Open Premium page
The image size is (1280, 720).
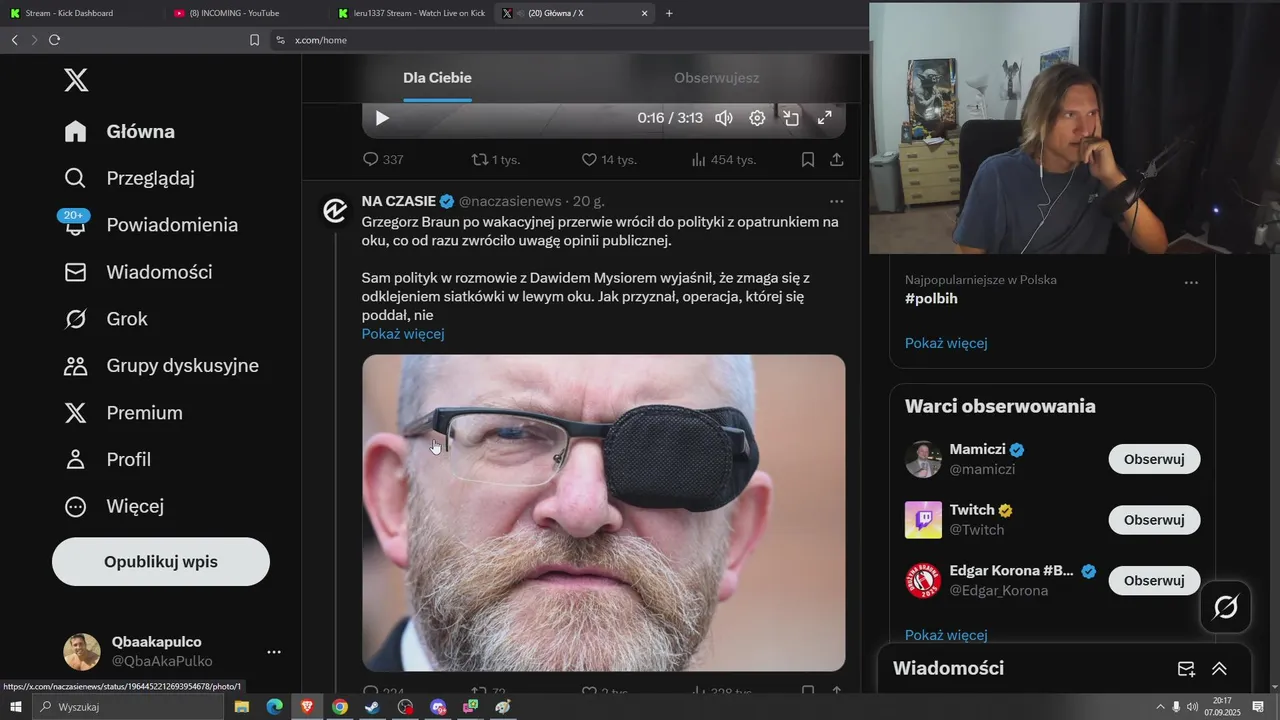tap(124, 413)
